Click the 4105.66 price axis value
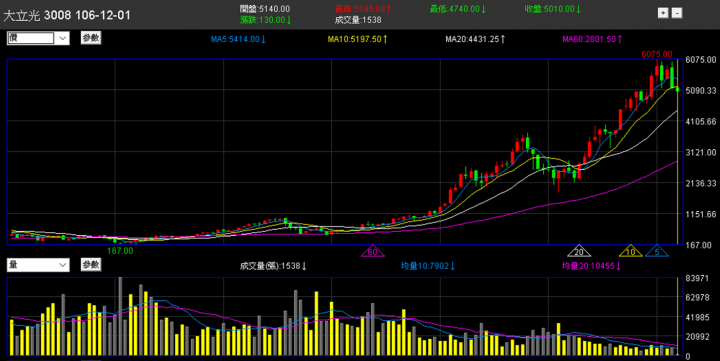The height and width of the screenshot is (361, 720). pos(701,121)
